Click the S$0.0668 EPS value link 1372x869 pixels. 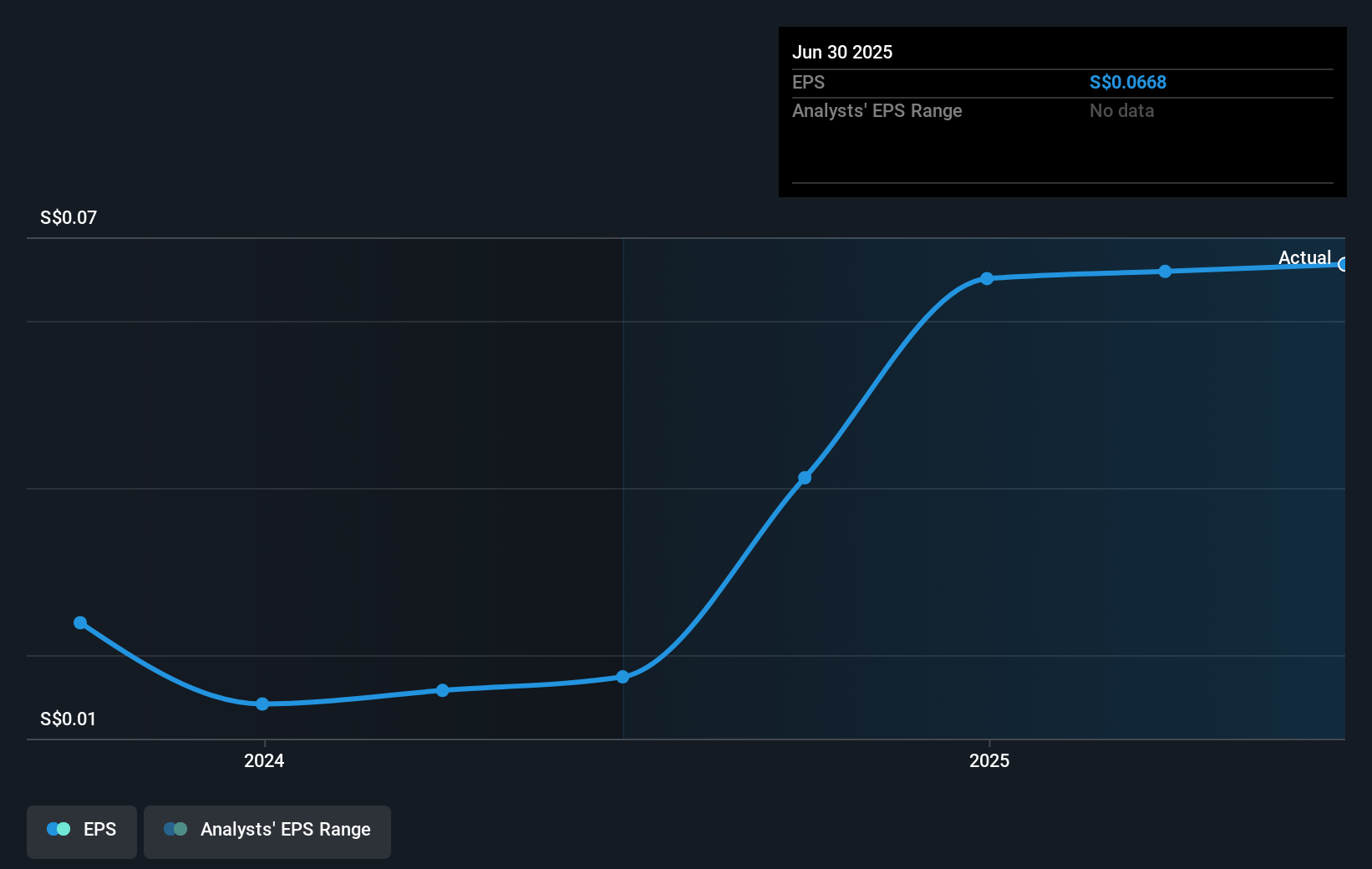[1128, 82]
